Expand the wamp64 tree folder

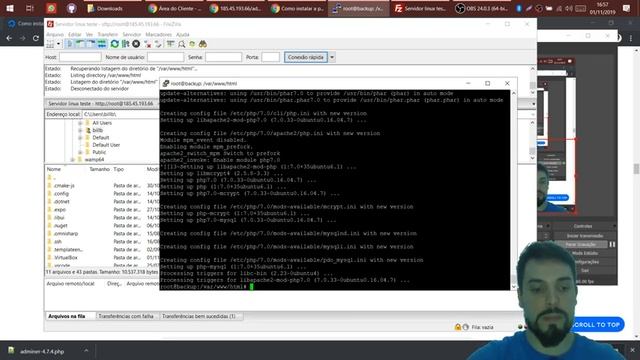pyautogui.click(x=73, y=160)
